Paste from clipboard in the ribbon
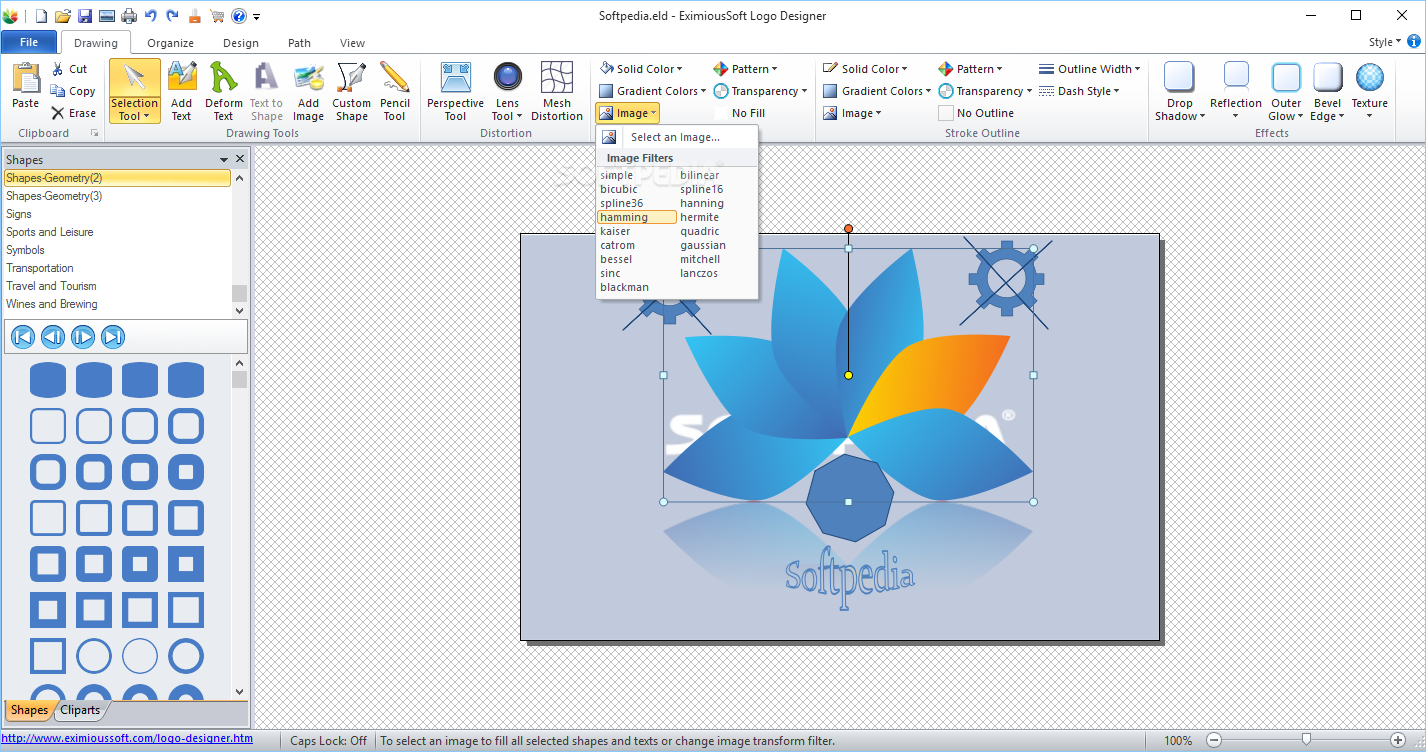The height and width of the screenshot is (752, 1426). tap(25, 87)
